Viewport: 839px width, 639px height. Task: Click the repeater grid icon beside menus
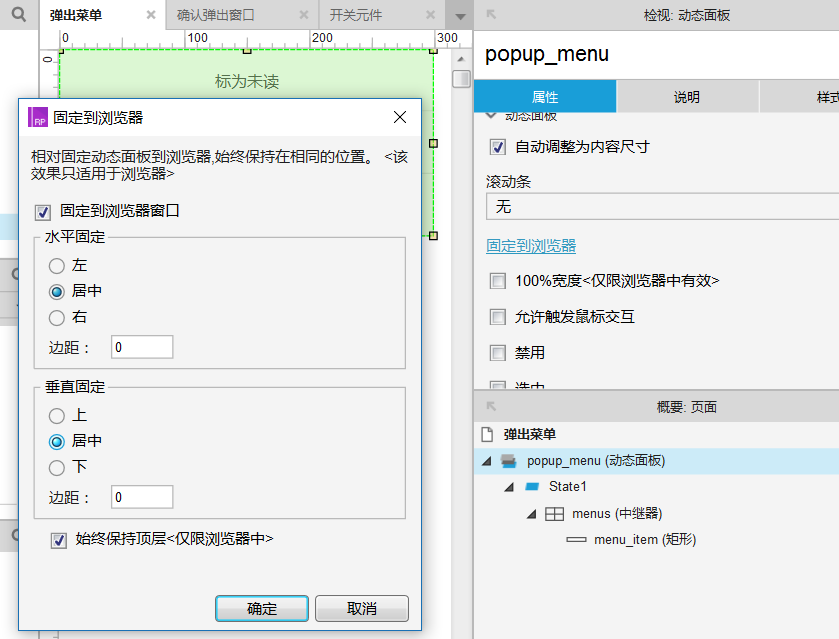click(x=554, y=514)
